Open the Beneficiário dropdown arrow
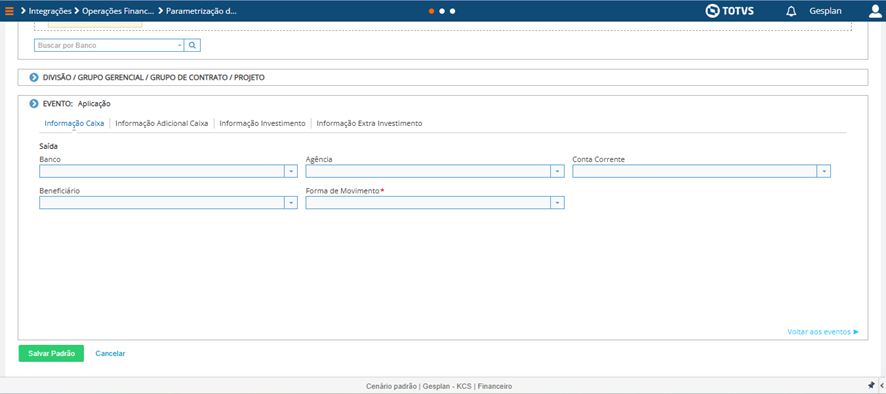The height and width of the screenshot is (394, 886). [x=291, y=203]
